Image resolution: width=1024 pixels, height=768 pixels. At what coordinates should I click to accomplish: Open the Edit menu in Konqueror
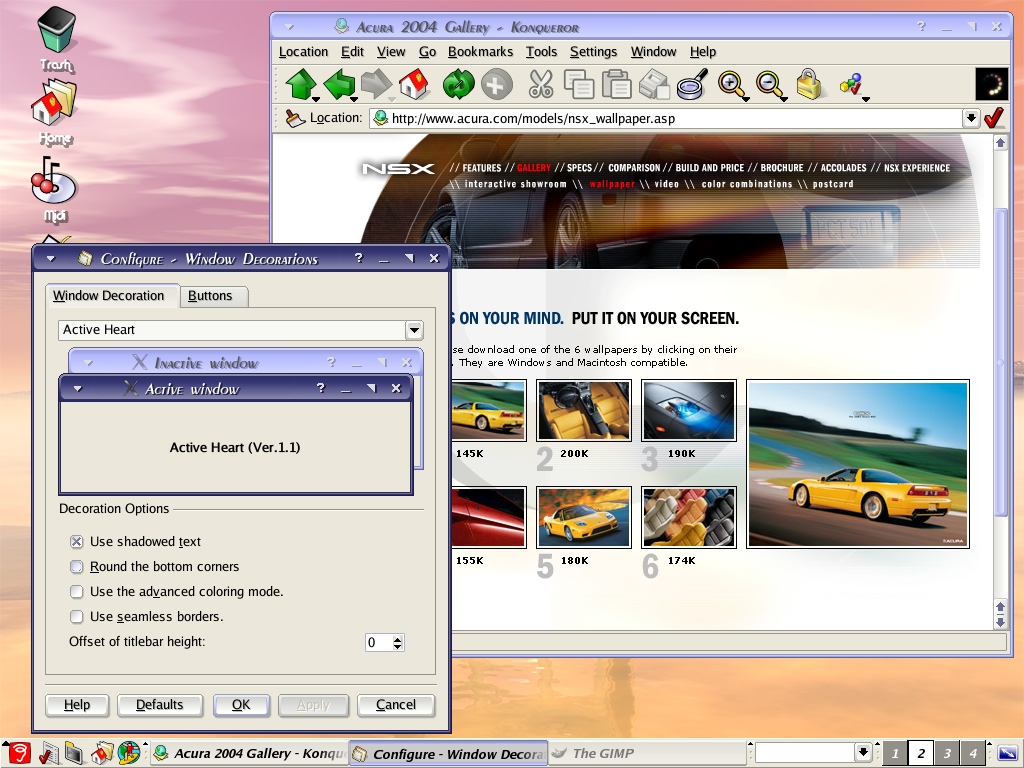point(352,52)
